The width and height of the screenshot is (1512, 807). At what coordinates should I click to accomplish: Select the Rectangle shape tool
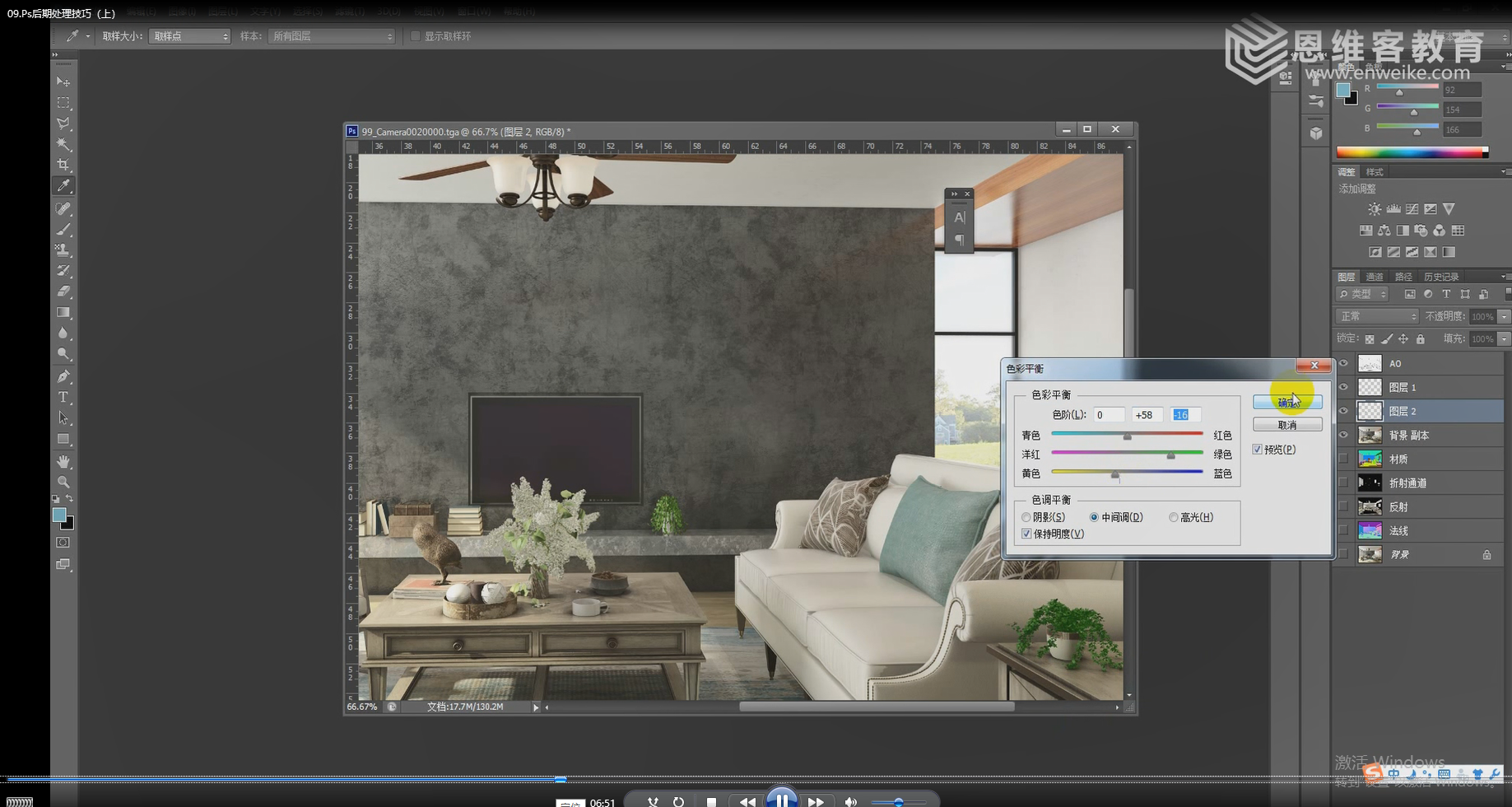(x=63, y=439)
